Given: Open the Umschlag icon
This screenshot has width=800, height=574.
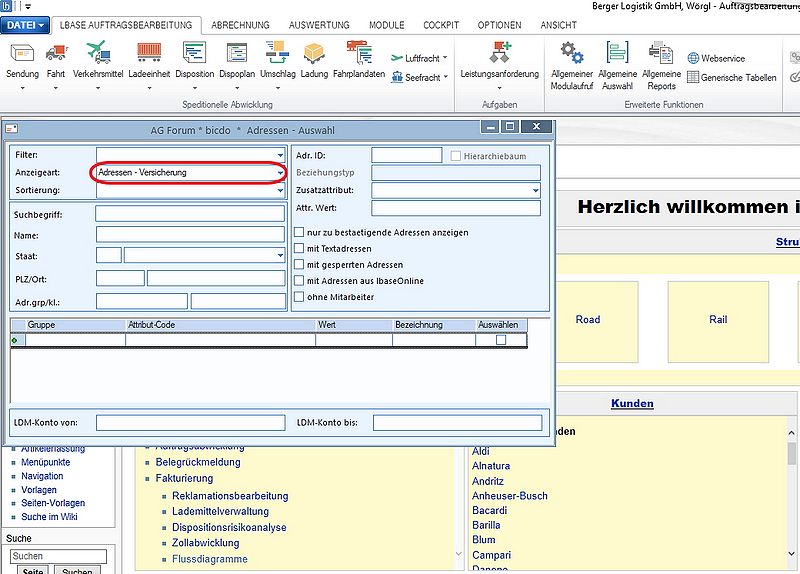Looking at the screenshot, I should [278, 53].
